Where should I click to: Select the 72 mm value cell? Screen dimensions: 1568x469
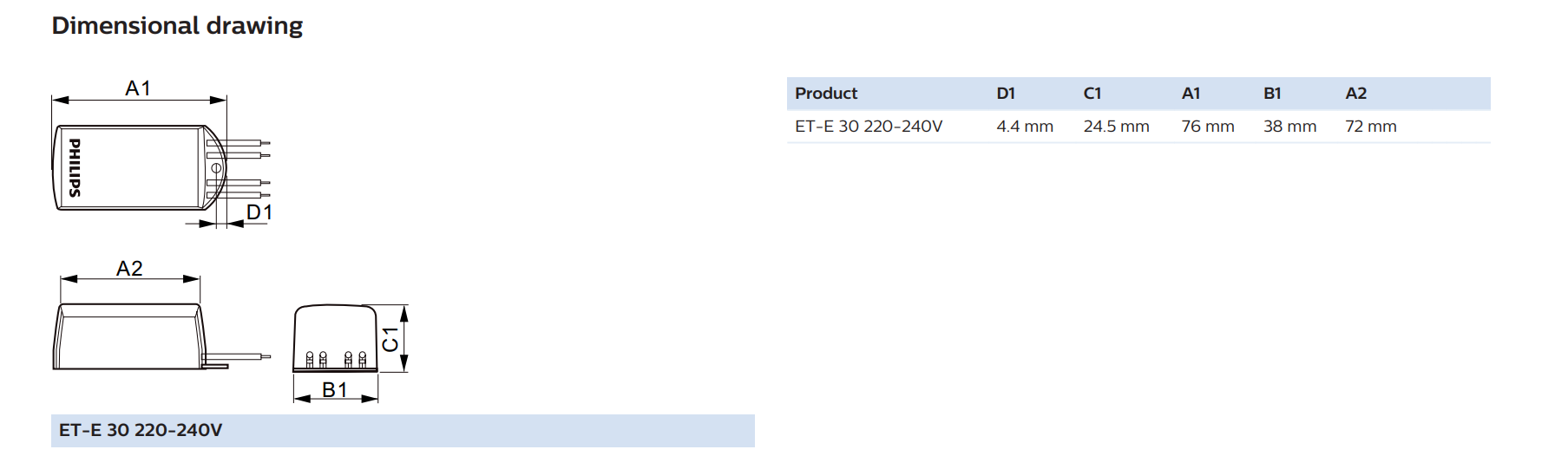(x=1371, y=127)
